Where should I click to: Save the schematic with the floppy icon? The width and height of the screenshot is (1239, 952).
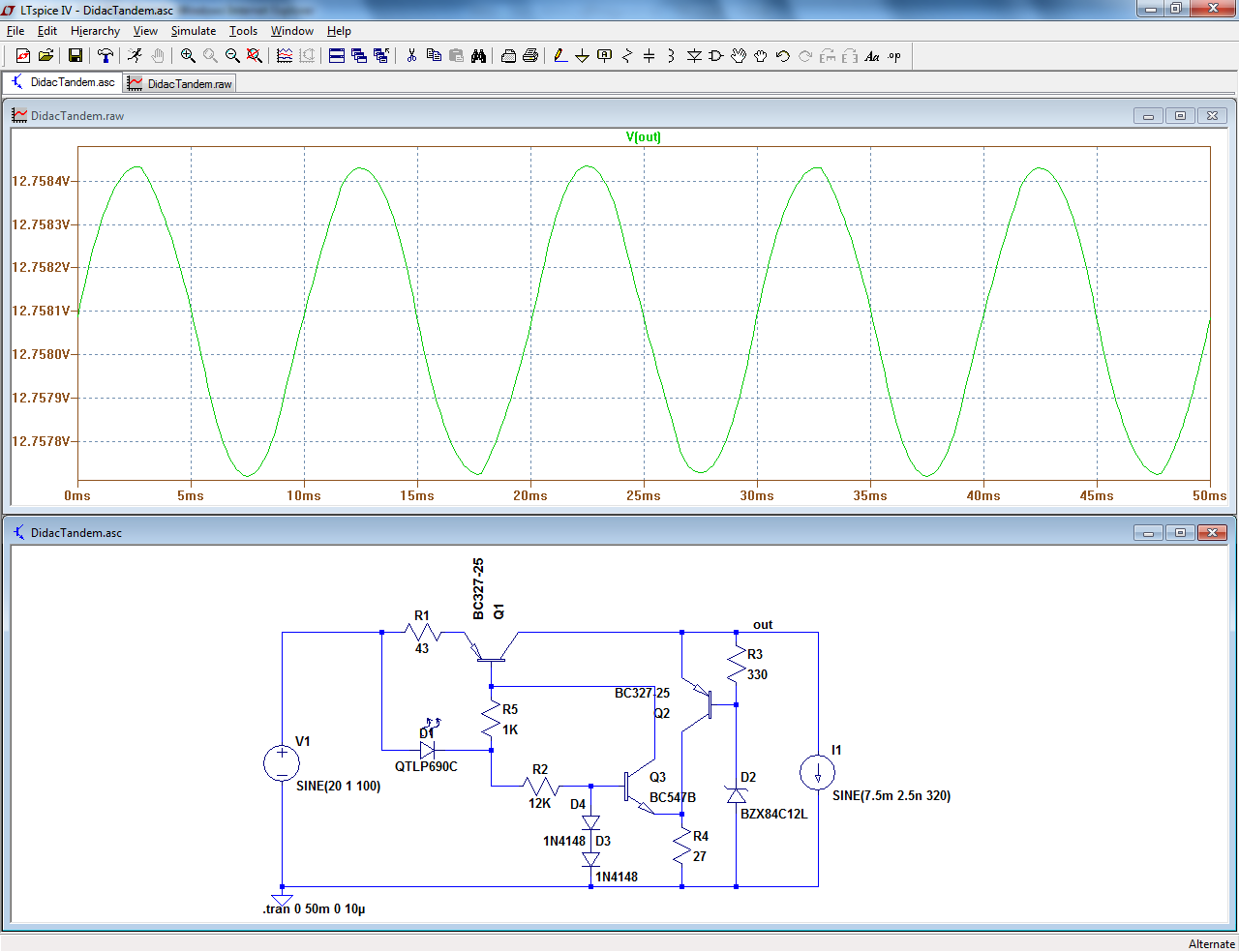75,56
